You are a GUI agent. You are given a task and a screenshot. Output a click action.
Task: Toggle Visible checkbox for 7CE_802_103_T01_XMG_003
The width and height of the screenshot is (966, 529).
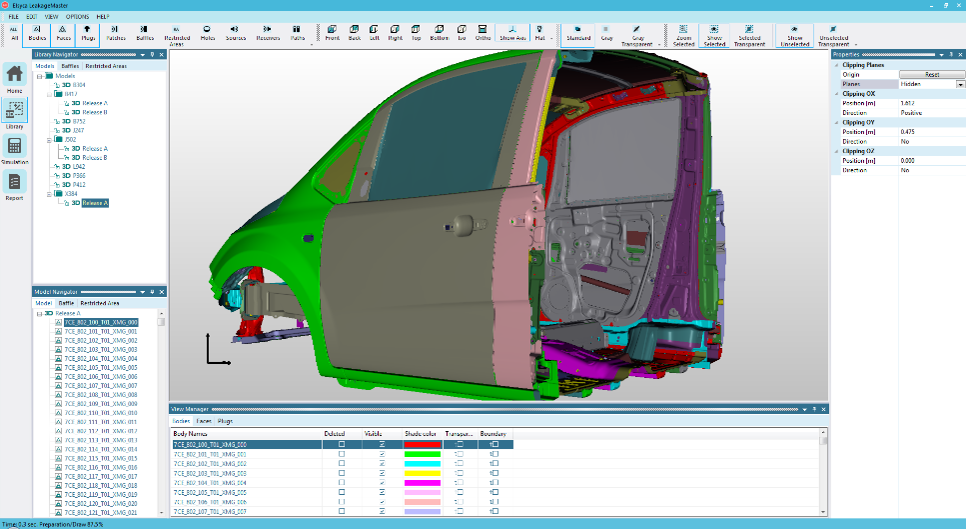[x=381, y=474]
